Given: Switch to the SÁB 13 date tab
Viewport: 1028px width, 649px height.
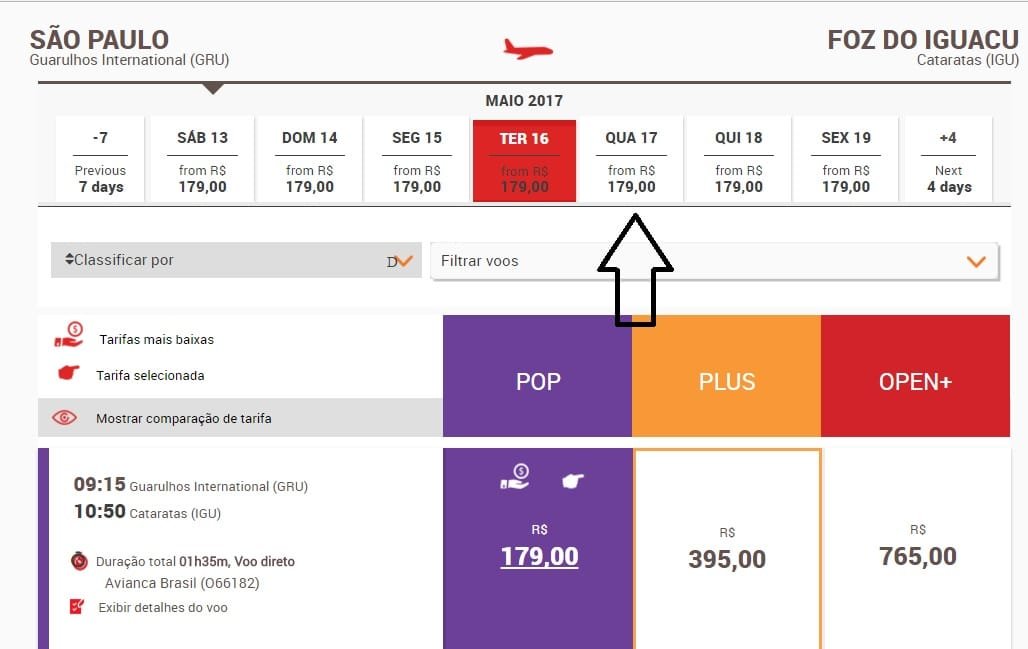Looking at the screenshot, I should tap(202, 159).
